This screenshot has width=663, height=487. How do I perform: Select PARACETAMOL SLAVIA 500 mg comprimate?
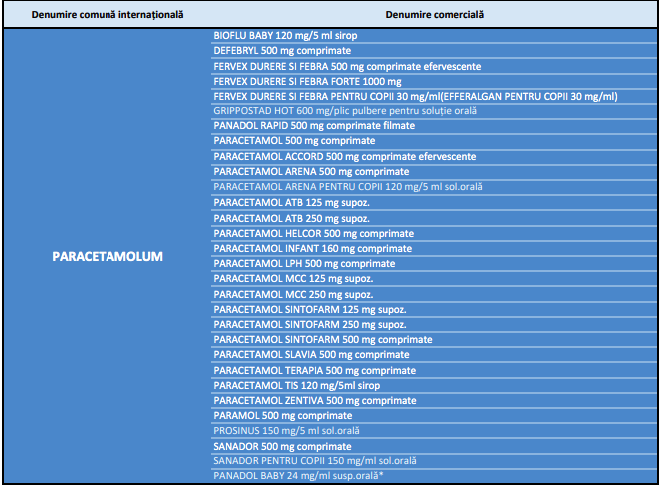click(434, 355)
